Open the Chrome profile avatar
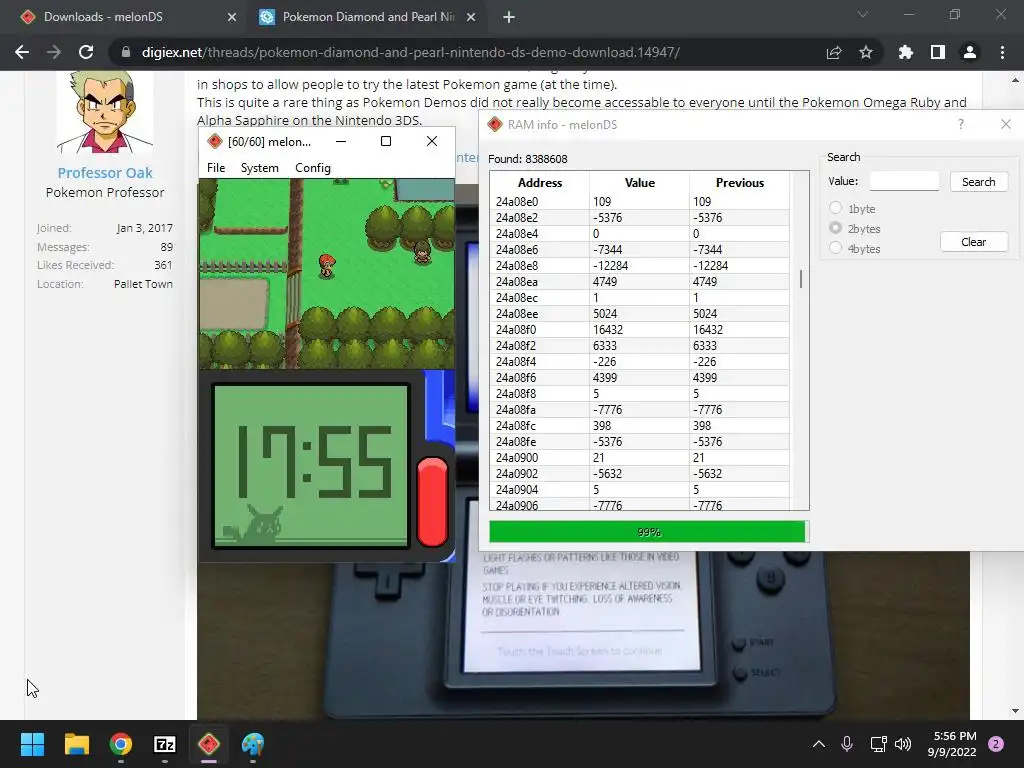Image resolution: width=1024 pixels, height=768 pixels. [970, 52]
